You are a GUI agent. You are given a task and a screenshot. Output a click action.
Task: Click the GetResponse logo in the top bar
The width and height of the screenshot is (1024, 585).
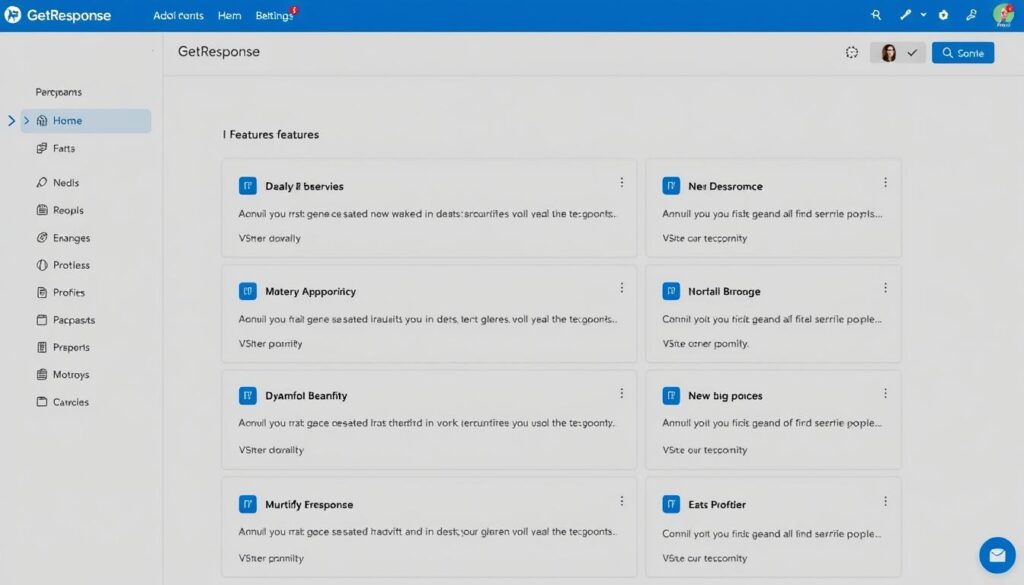(57, 16)
